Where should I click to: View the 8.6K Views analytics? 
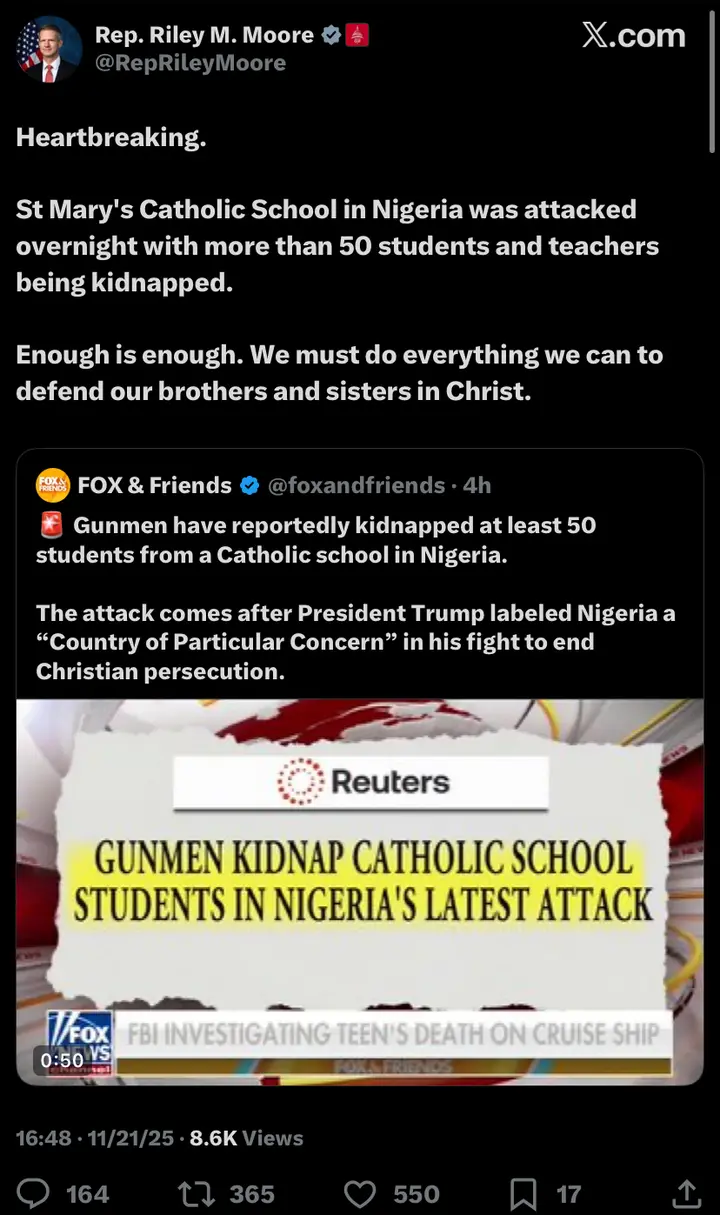click(x=246, y=1138)
